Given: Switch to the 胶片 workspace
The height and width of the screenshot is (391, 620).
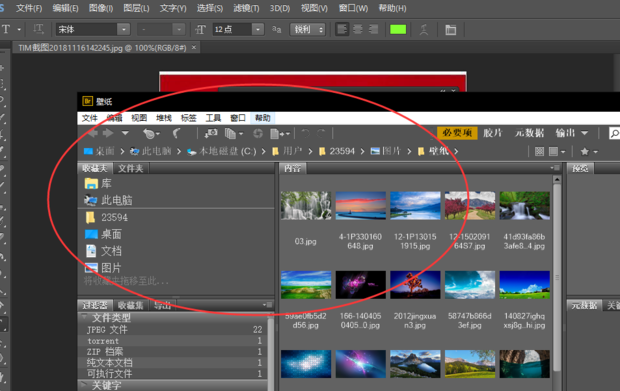Looking at the screenshot, I should (x=493, y=133).
